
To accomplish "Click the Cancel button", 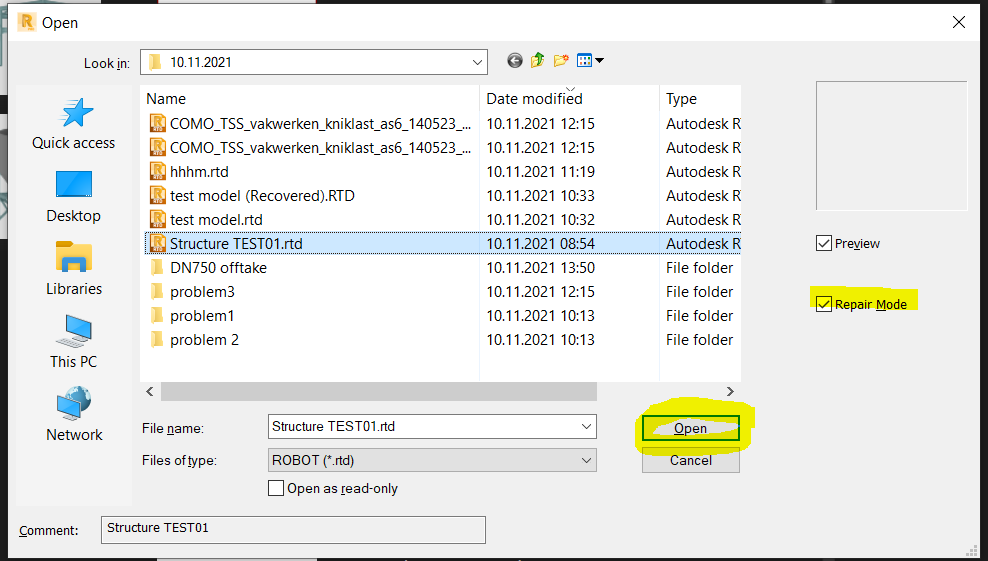I will point(691,460).
